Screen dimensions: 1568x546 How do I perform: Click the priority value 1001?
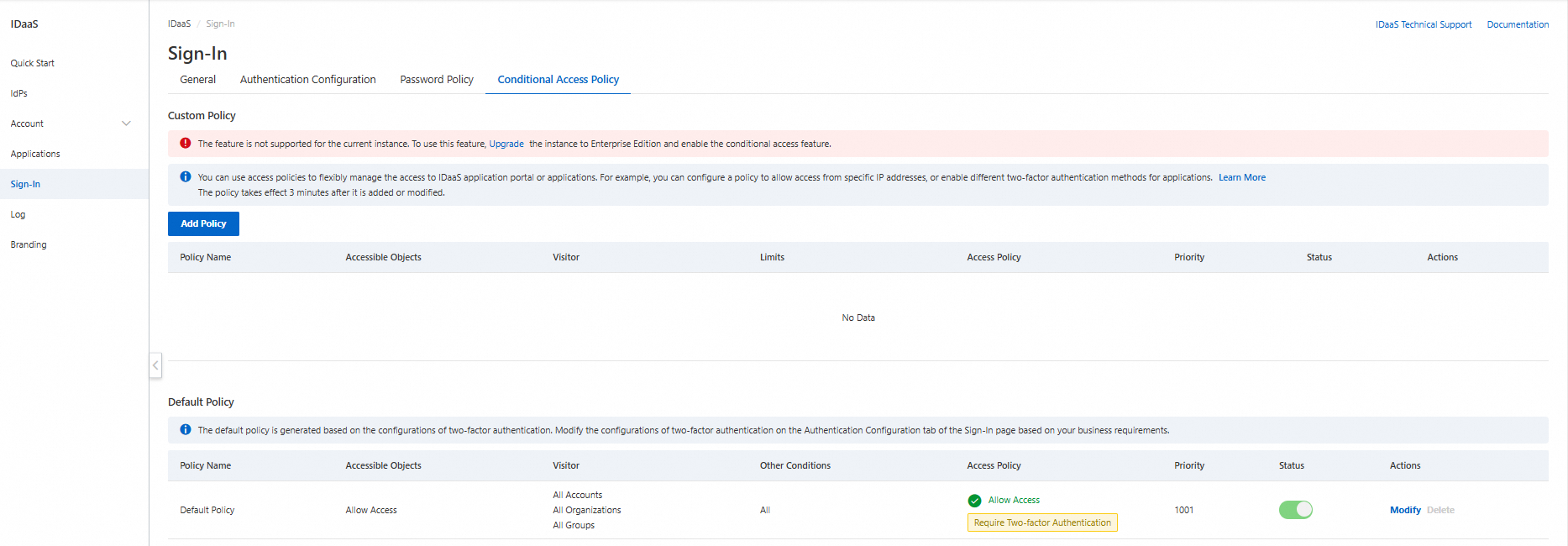(x=1184, y=510)
